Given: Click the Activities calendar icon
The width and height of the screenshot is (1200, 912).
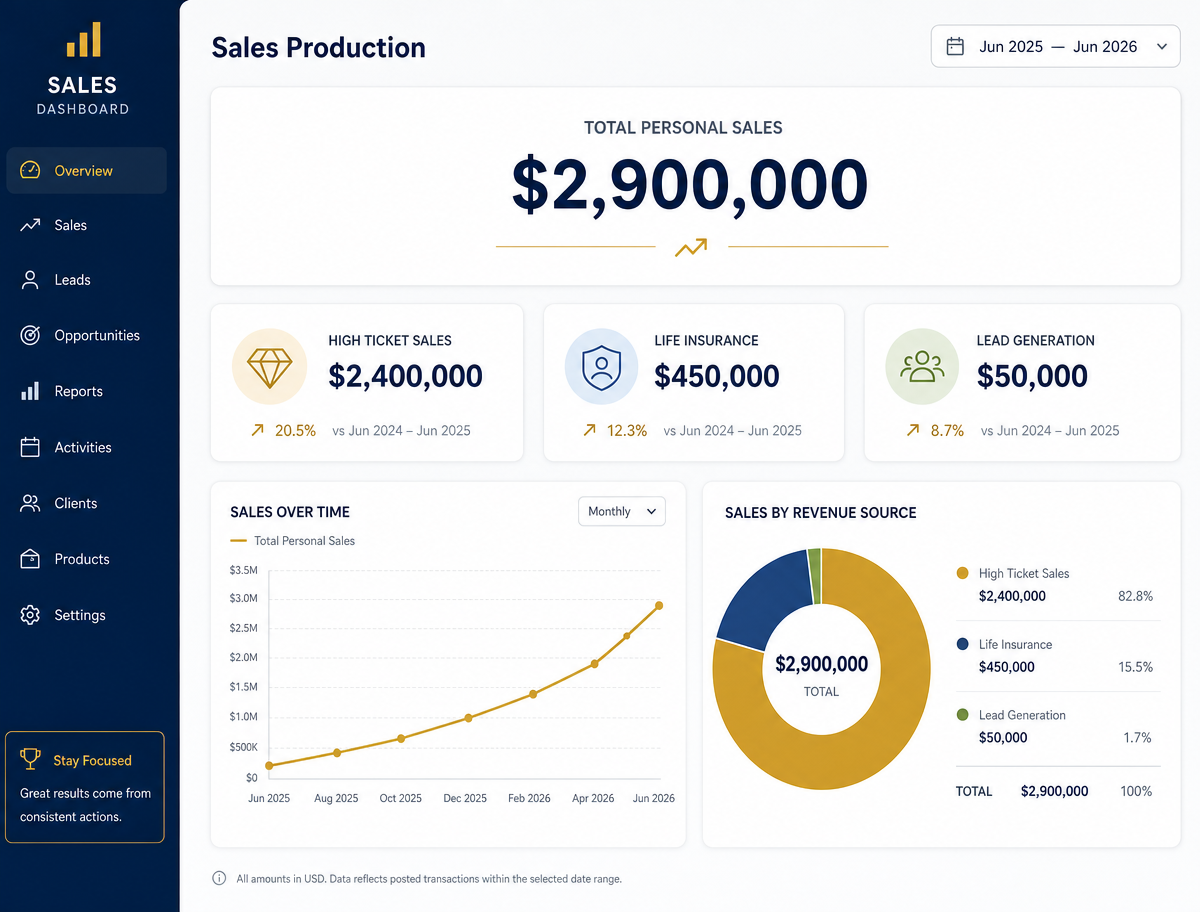Looking at the screenshot, I should pos(30,447).
